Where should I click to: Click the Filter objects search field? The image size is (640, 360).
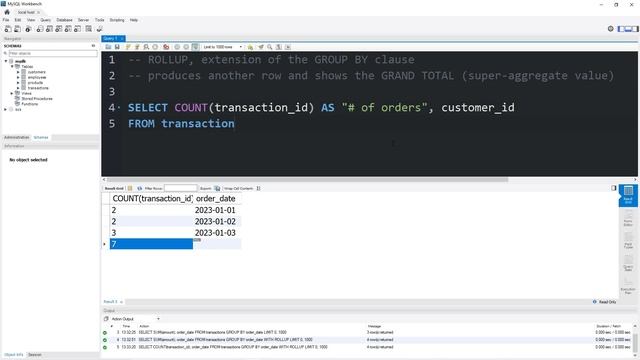pyautogui.click(x=53, y=53)
